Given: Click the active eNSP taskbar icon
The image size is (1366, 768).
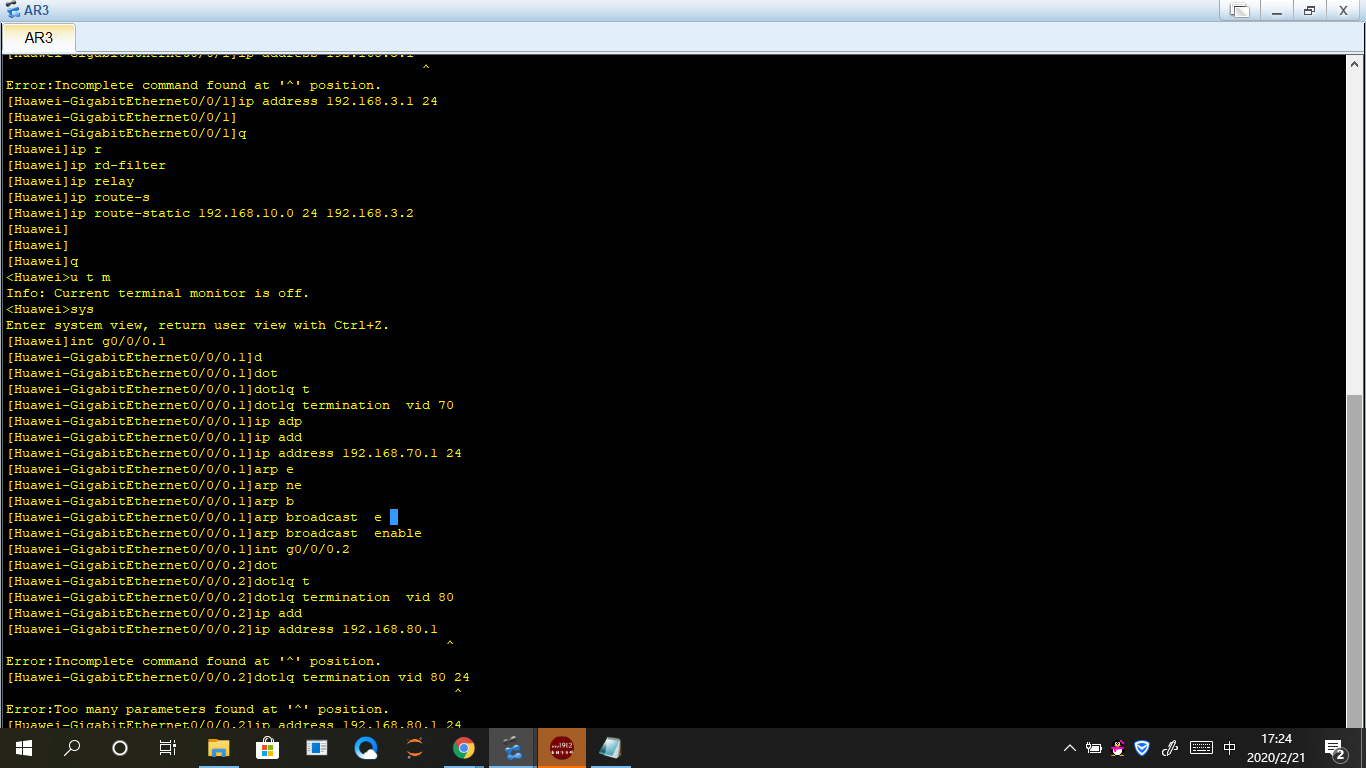Looking at the screenshot, I should click(512, 748).
